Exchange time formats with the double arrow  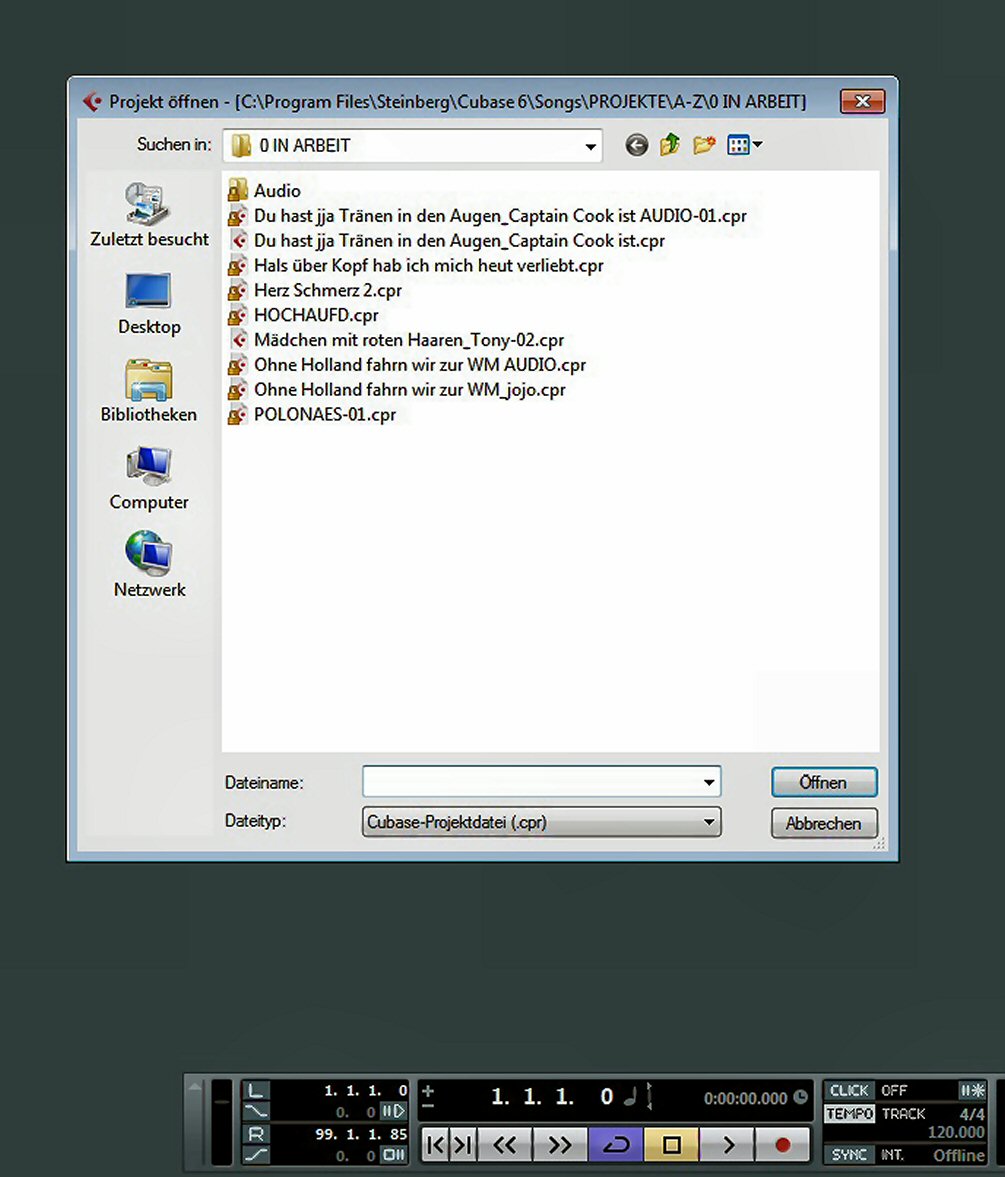click(x=649, y=1096)
